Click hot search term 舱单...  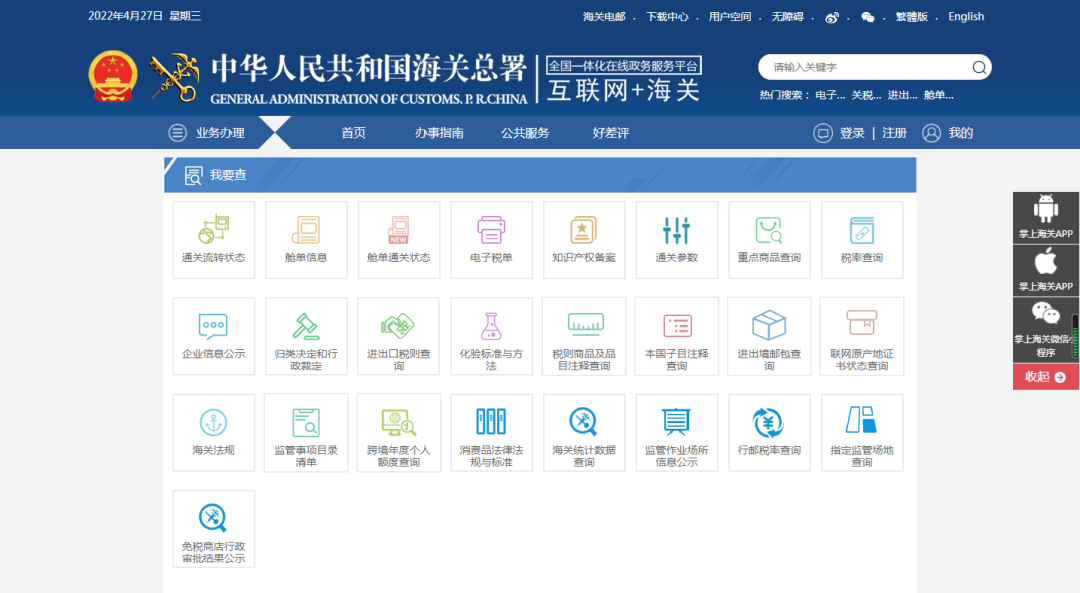coord(939,95)
